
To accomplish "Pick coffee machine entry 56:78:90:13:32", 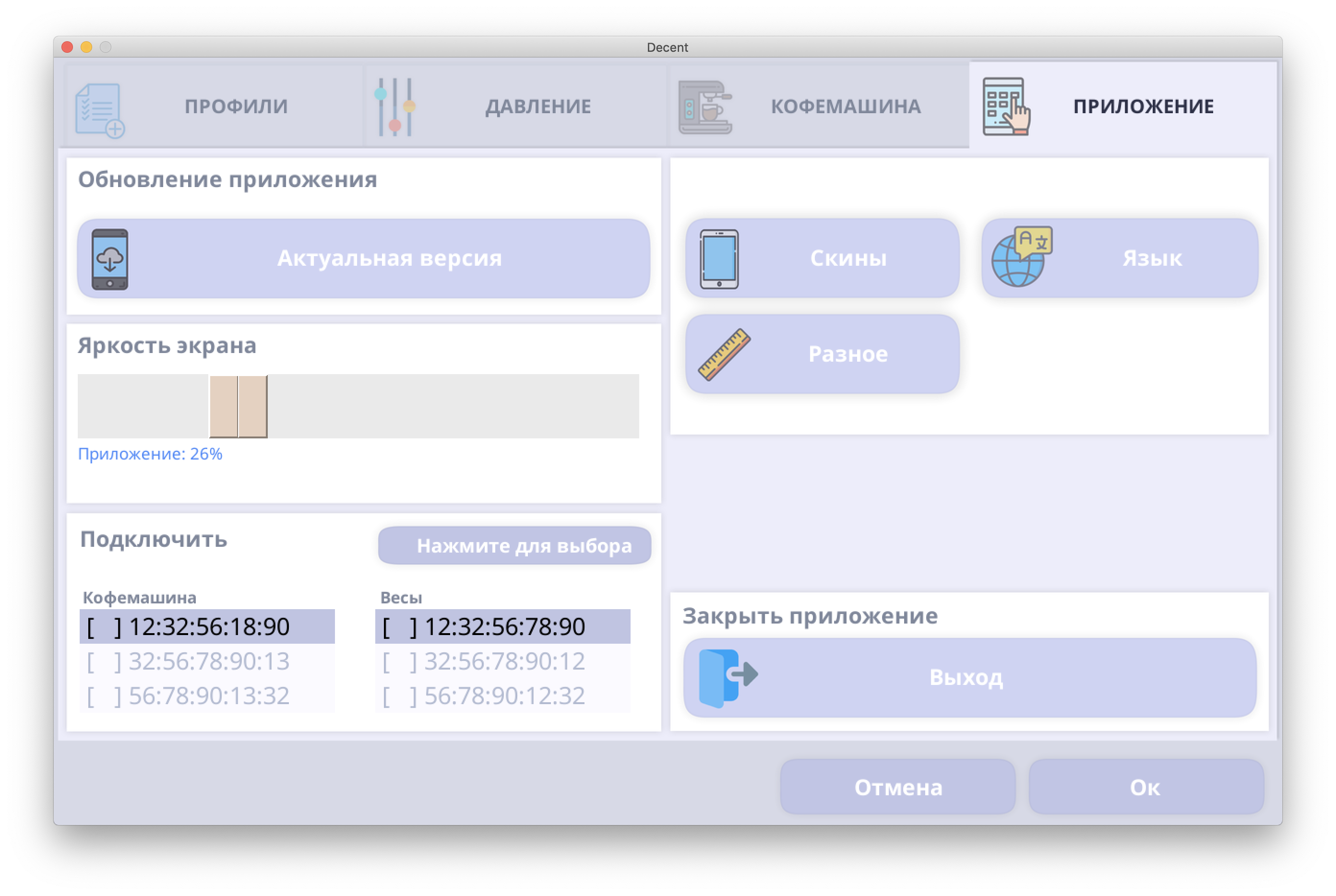I will click(x=207, y=696).
